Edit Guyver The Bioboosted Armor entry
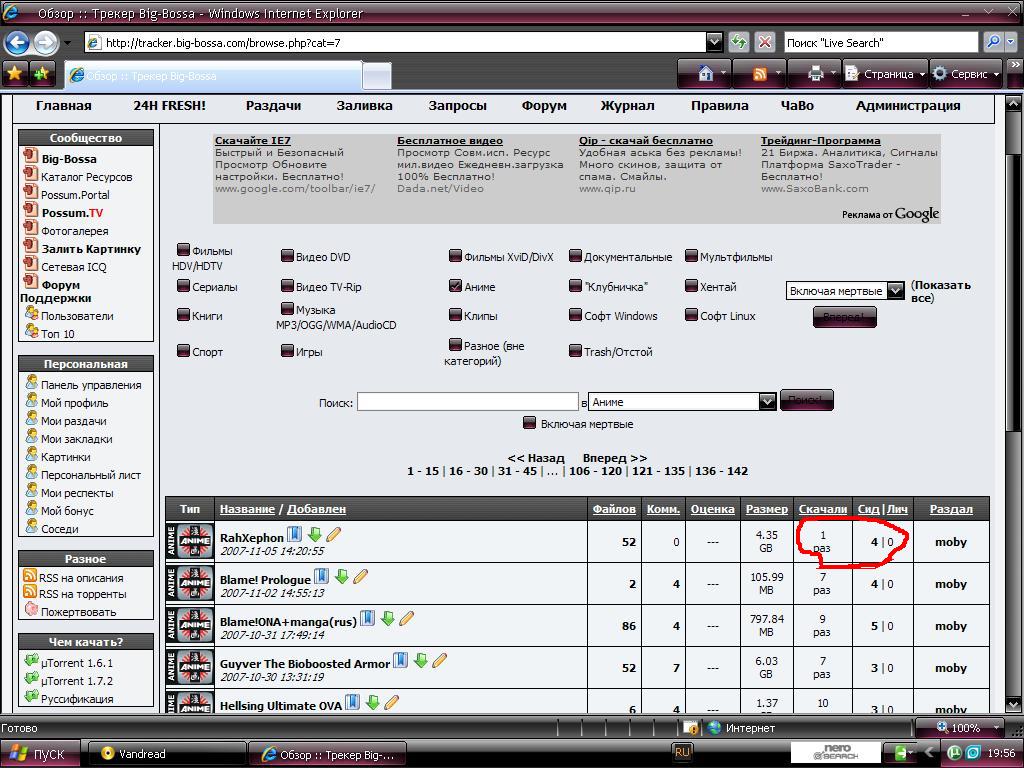The image size is (1024, 768). point(440,660)
